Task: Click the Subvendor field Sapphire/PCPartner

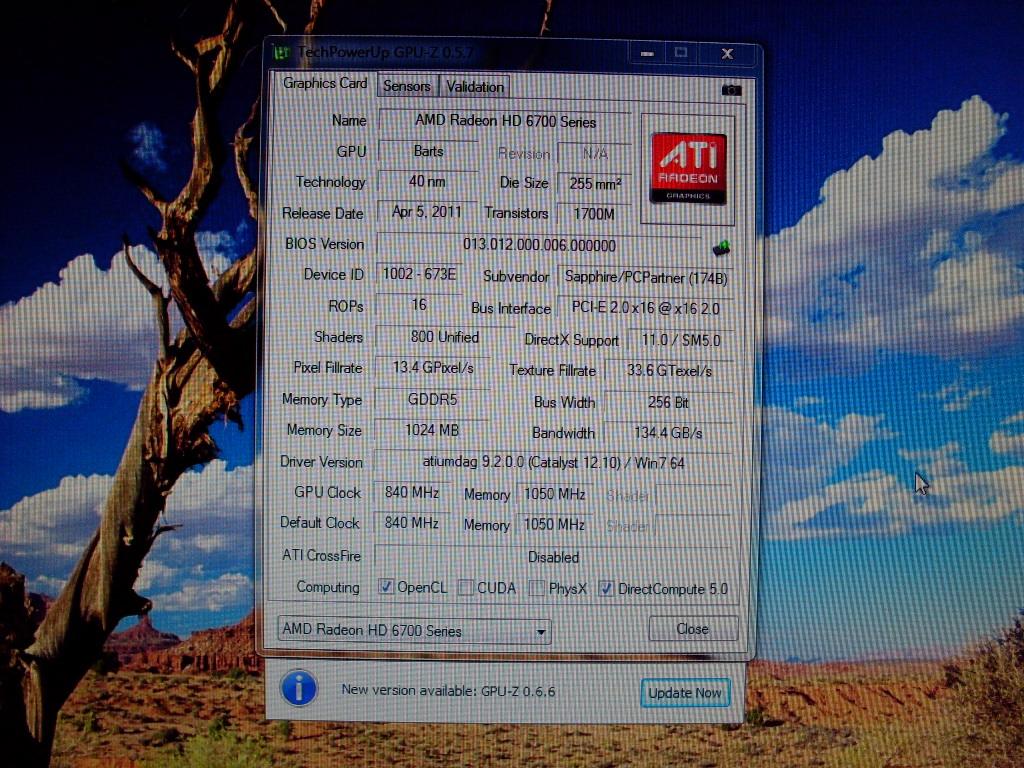Action: pos(646,278)
